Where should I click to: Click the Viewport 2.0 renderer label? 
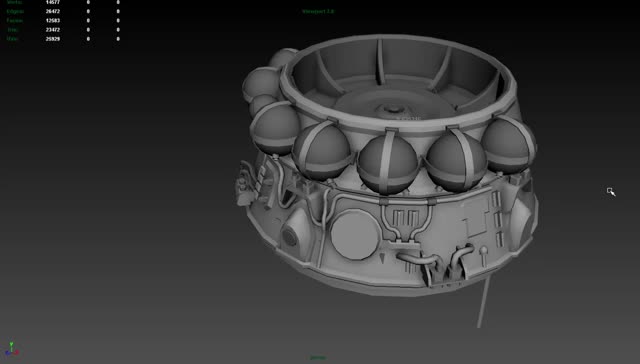pyautogui.click(x=318, y=11)
